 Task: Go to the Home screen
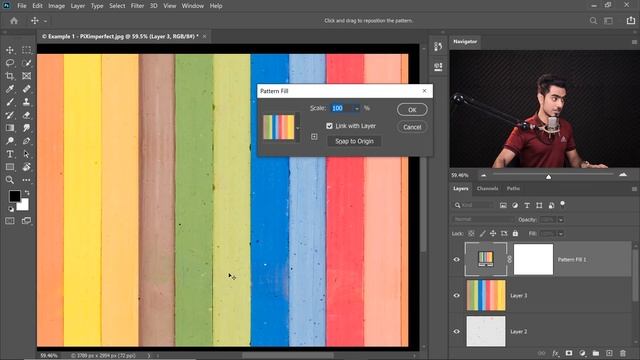coord(14,20)
